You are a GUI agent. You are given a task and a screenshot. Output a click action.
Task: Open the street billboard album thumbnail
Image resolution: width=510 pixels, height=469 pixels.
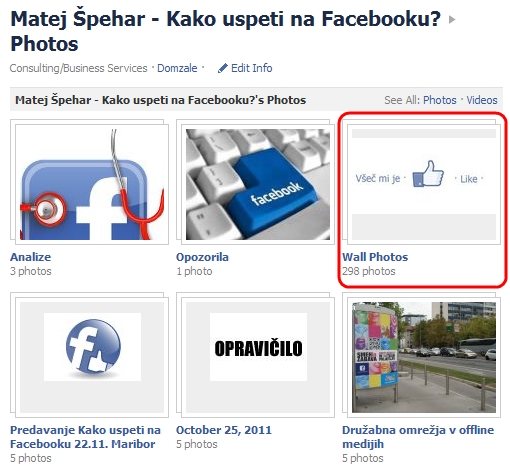424,357
